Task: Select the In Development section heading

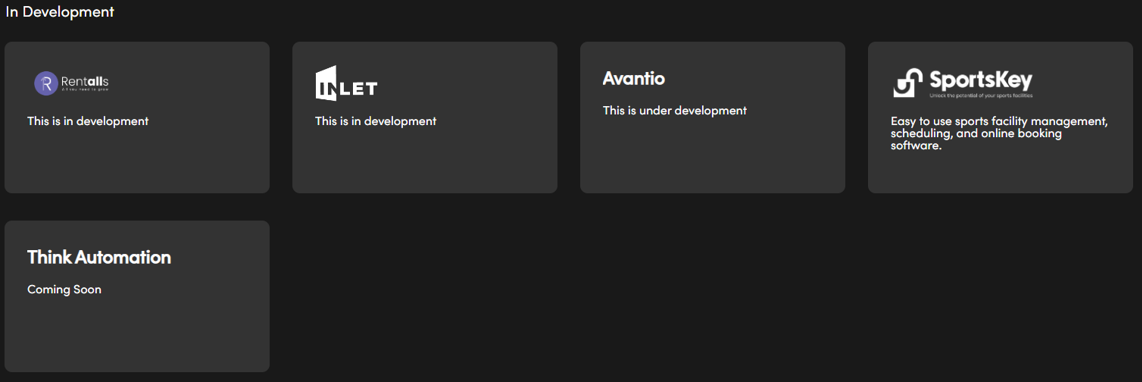Action: coord(60,12)
